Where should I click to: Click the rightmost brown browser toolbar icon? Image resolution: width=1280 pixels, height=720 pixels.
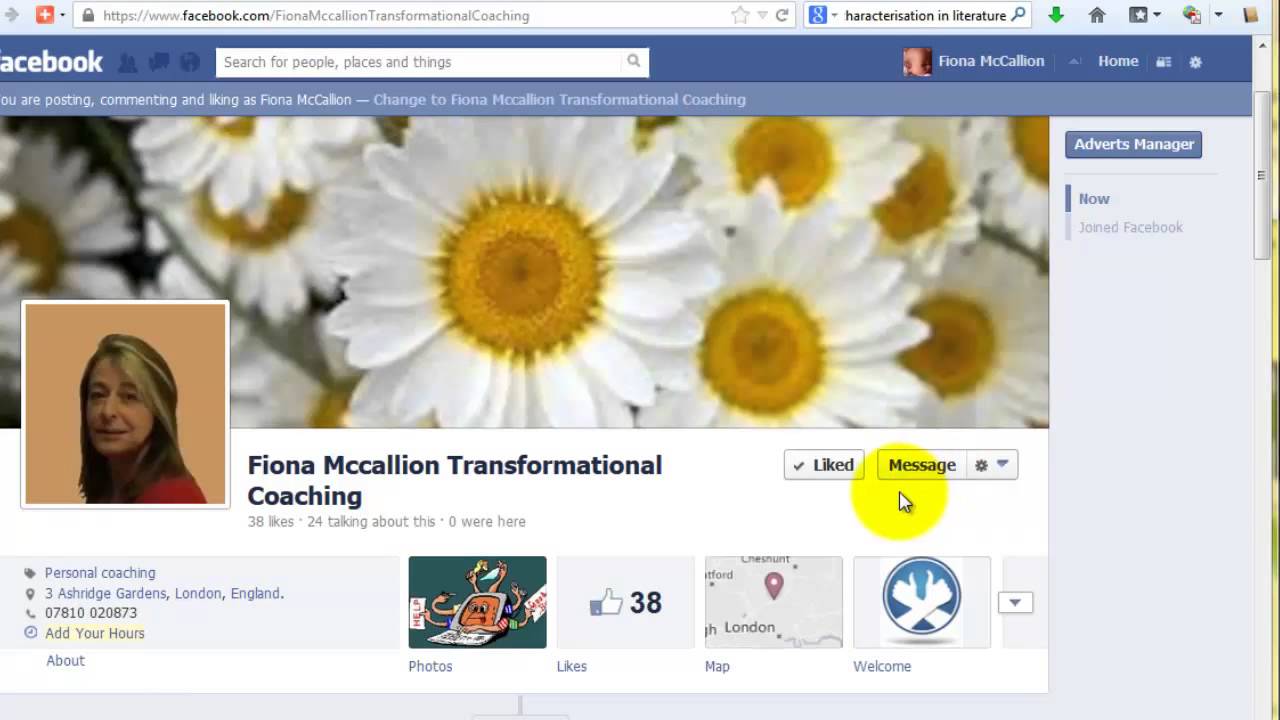click(x=1250, y=15)
